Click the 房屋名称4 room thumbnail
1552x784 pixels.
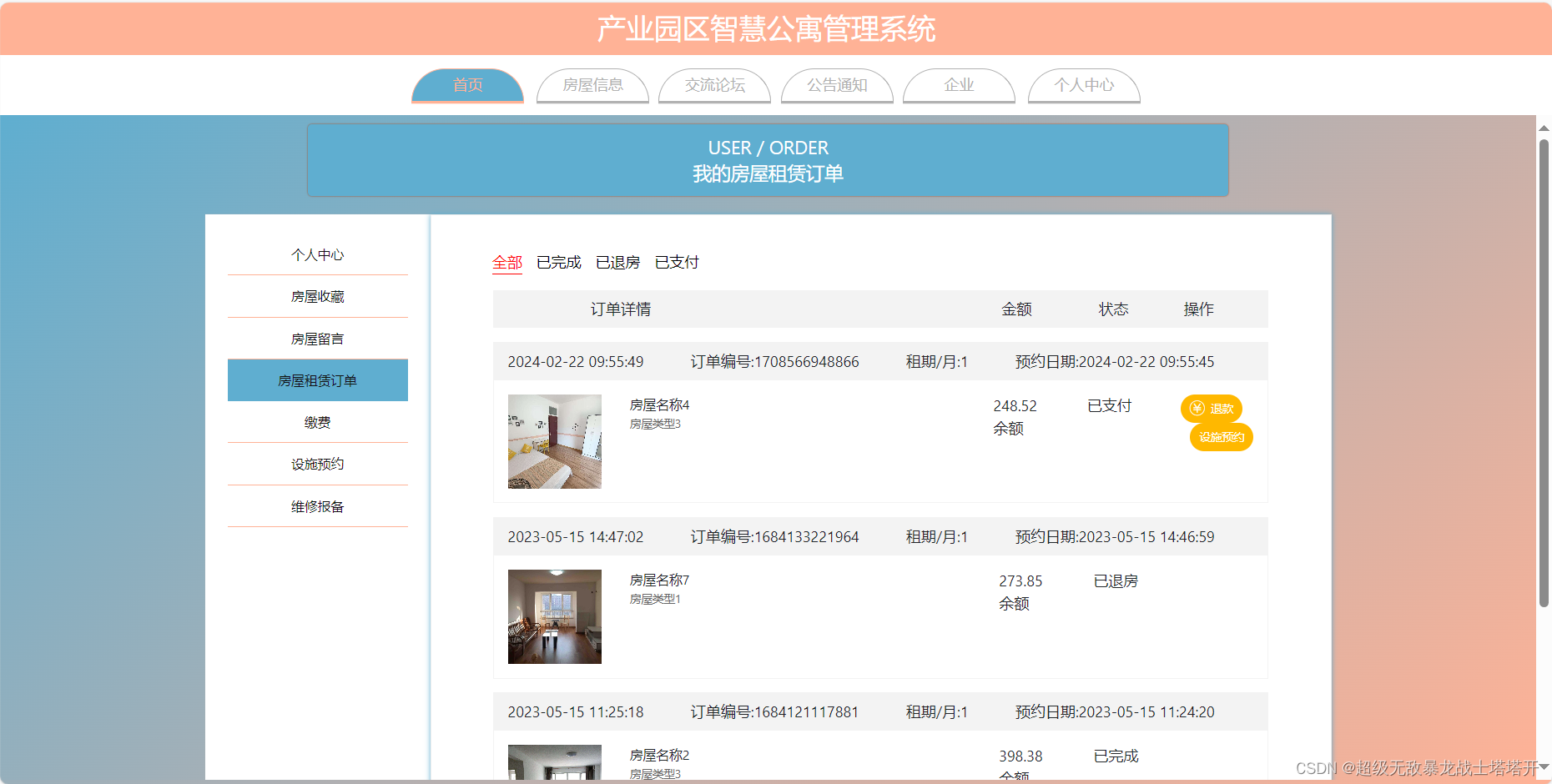[x=555, y=441]
